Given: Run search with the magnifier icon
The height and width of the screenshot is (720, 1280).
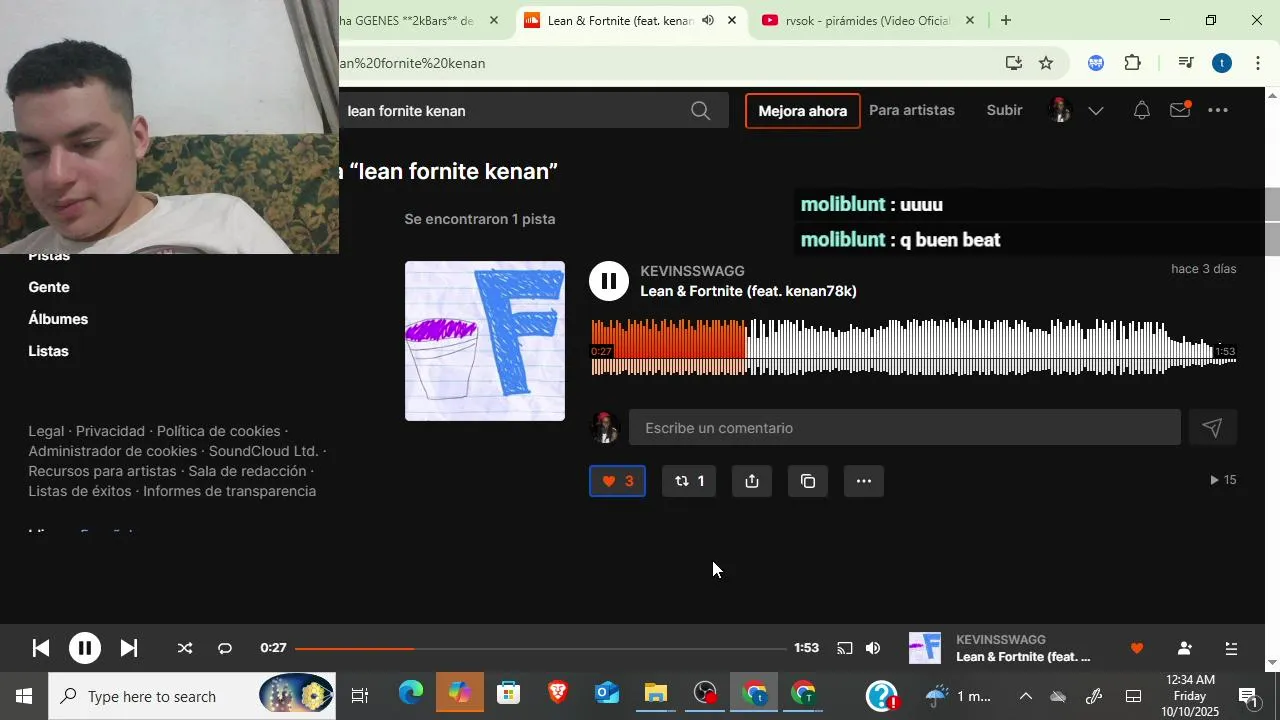Looking at the screenshot, I should click(701, 110).
